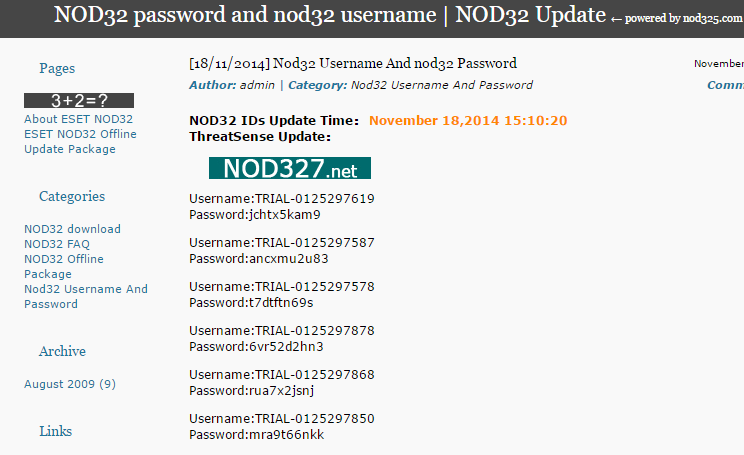This screenshot has width=744, height=455.
Task: Open the NOD32 download category
Action: click(x=72, y=229)
